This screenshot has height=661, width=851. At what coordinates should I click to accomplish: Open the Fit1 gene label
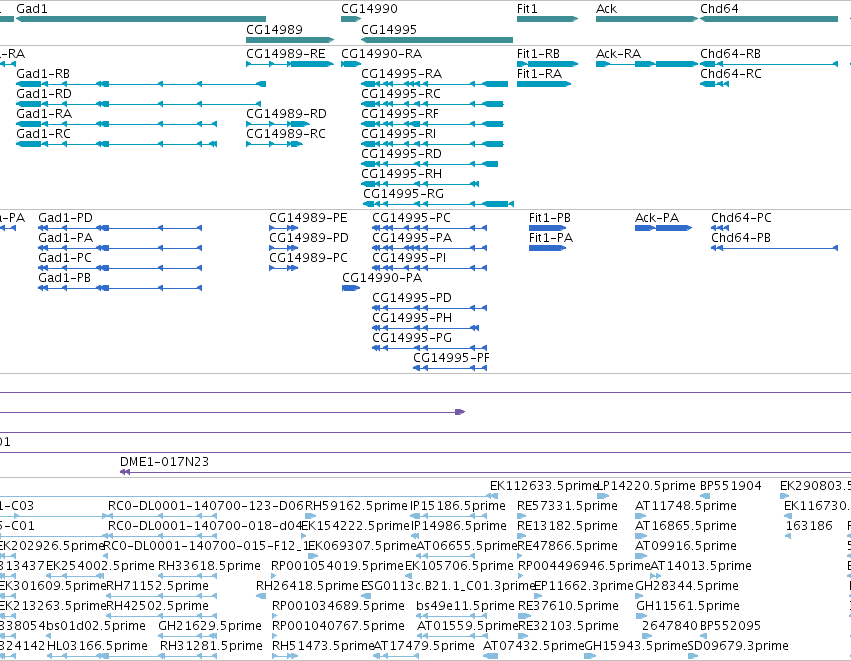[x=527, y=9]
